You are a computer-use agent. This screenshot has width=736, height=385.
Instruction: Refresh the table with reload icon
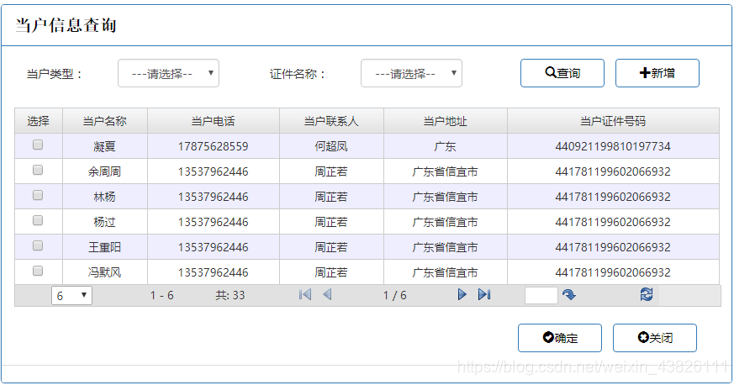tap(646, 294)
